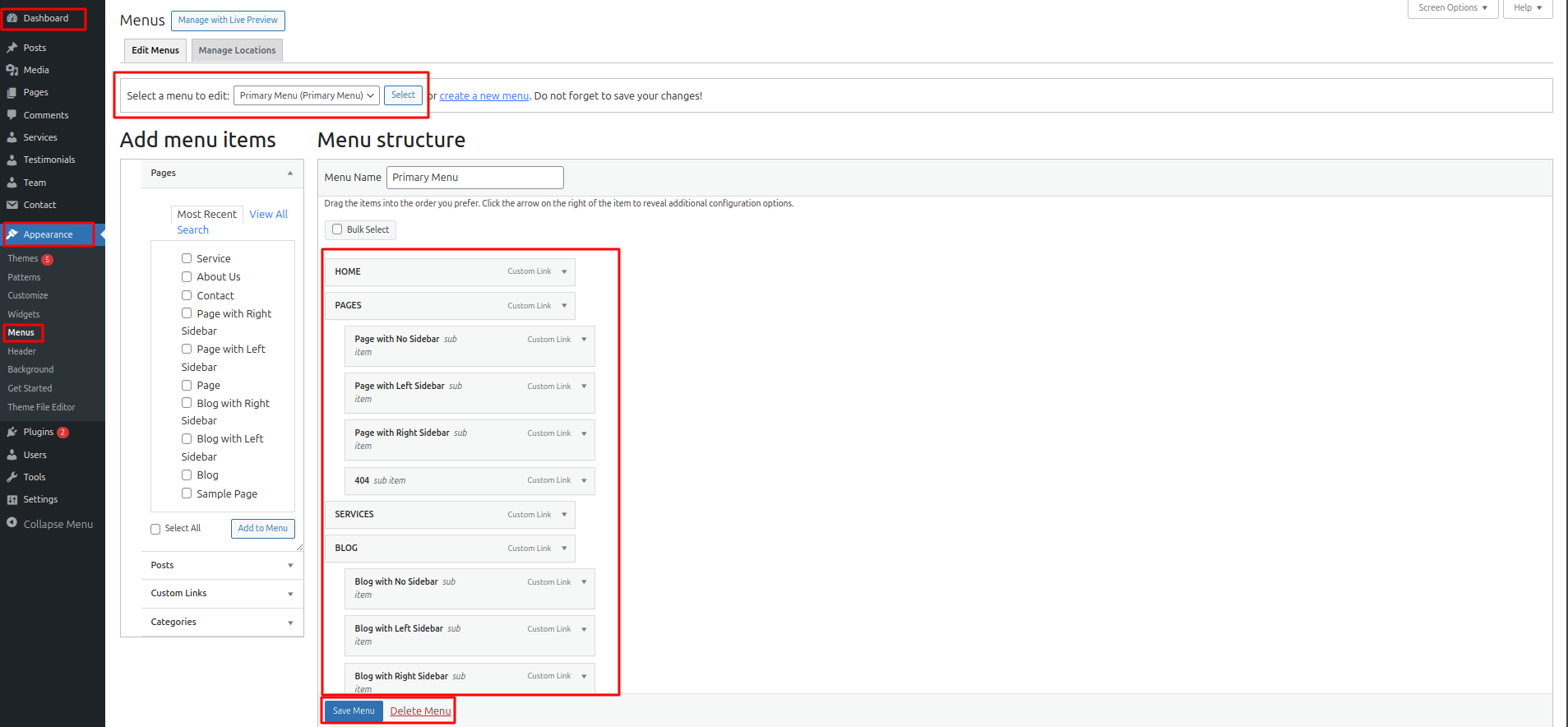Check the Sample Page checkbox
The width and height of the screenshot is (1568, 727).
[x=187, y=493]
